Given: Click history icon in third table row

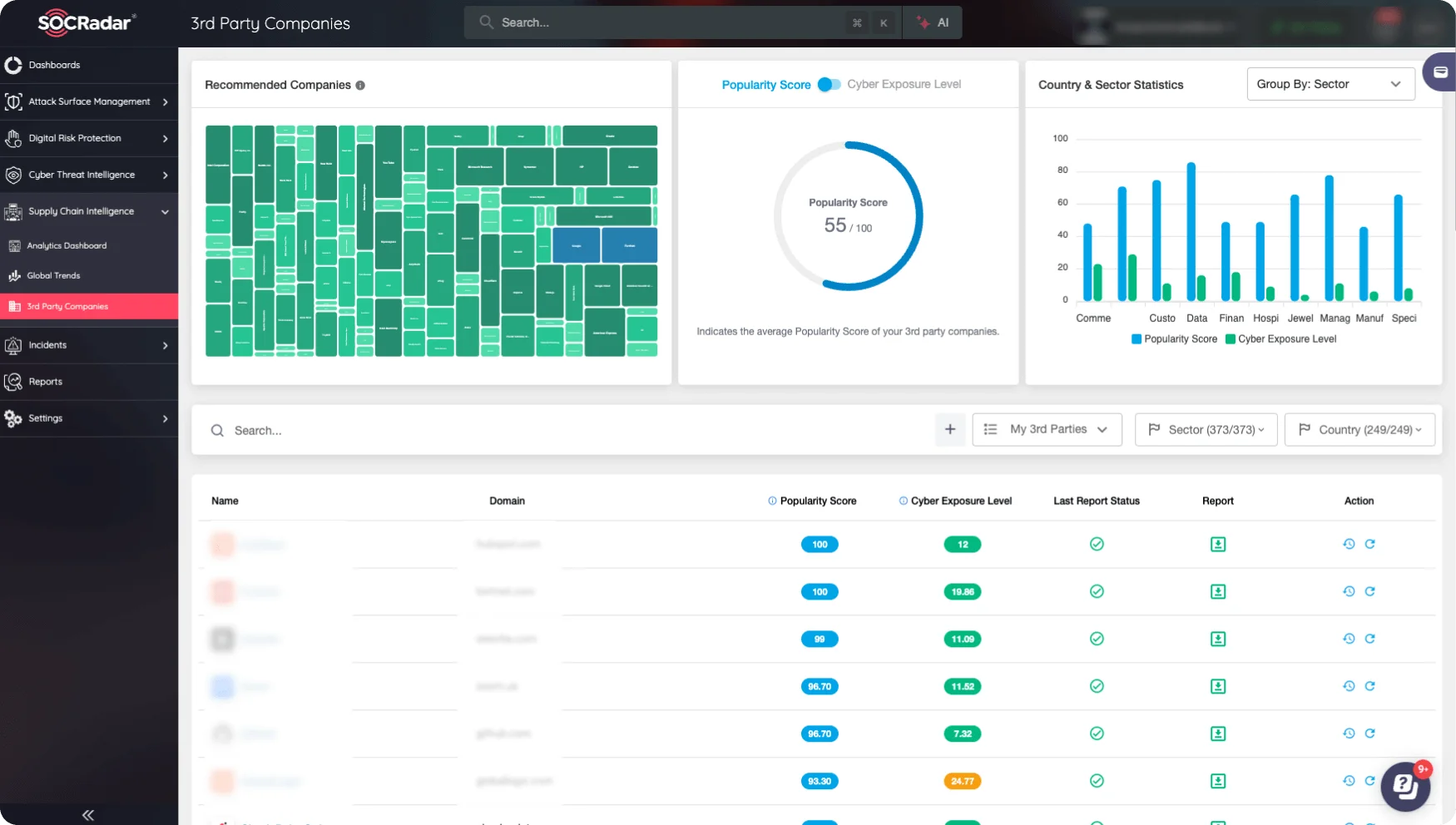Looking at the screenshot, I should (x=1349, y=639).
